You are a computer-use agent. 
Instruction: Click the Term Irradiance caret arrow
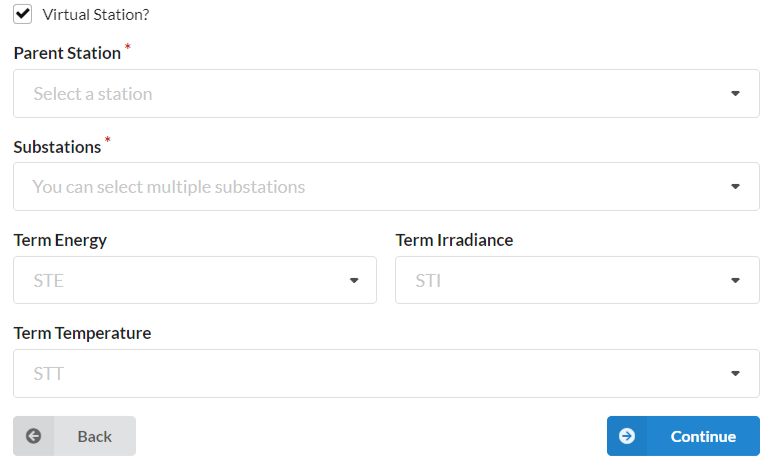pyautogui.click(x=735, y=280)
